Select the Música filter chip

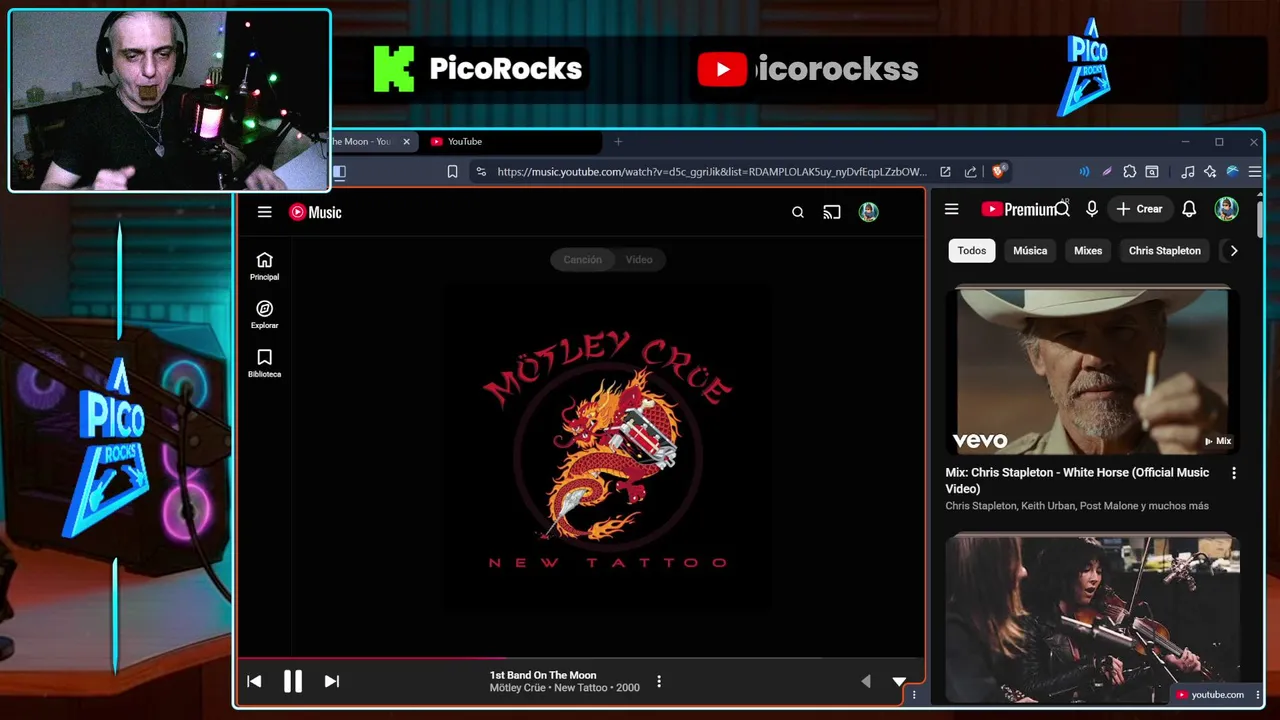pos(1030,251)
